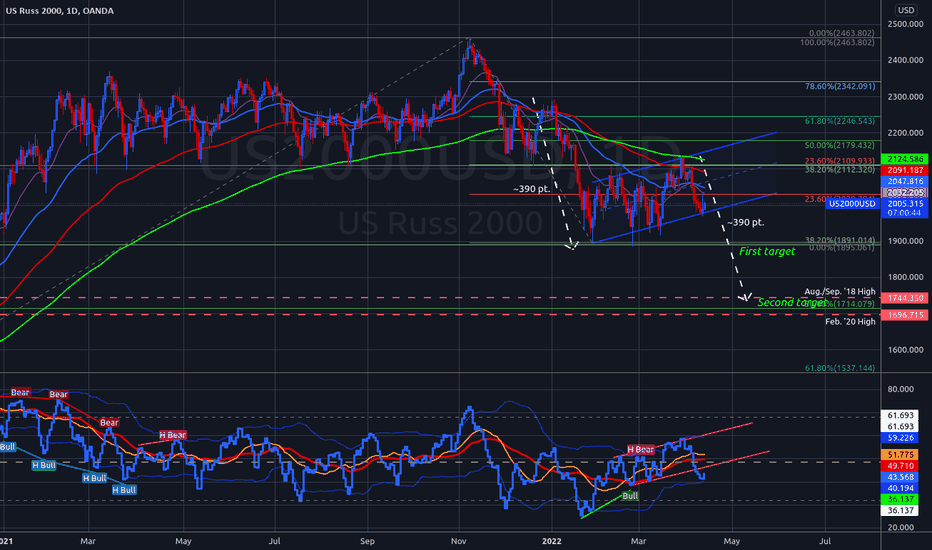932x550 pixels.
Task: Select the 1696.715 dashed level tag
Action: [905, 315]
